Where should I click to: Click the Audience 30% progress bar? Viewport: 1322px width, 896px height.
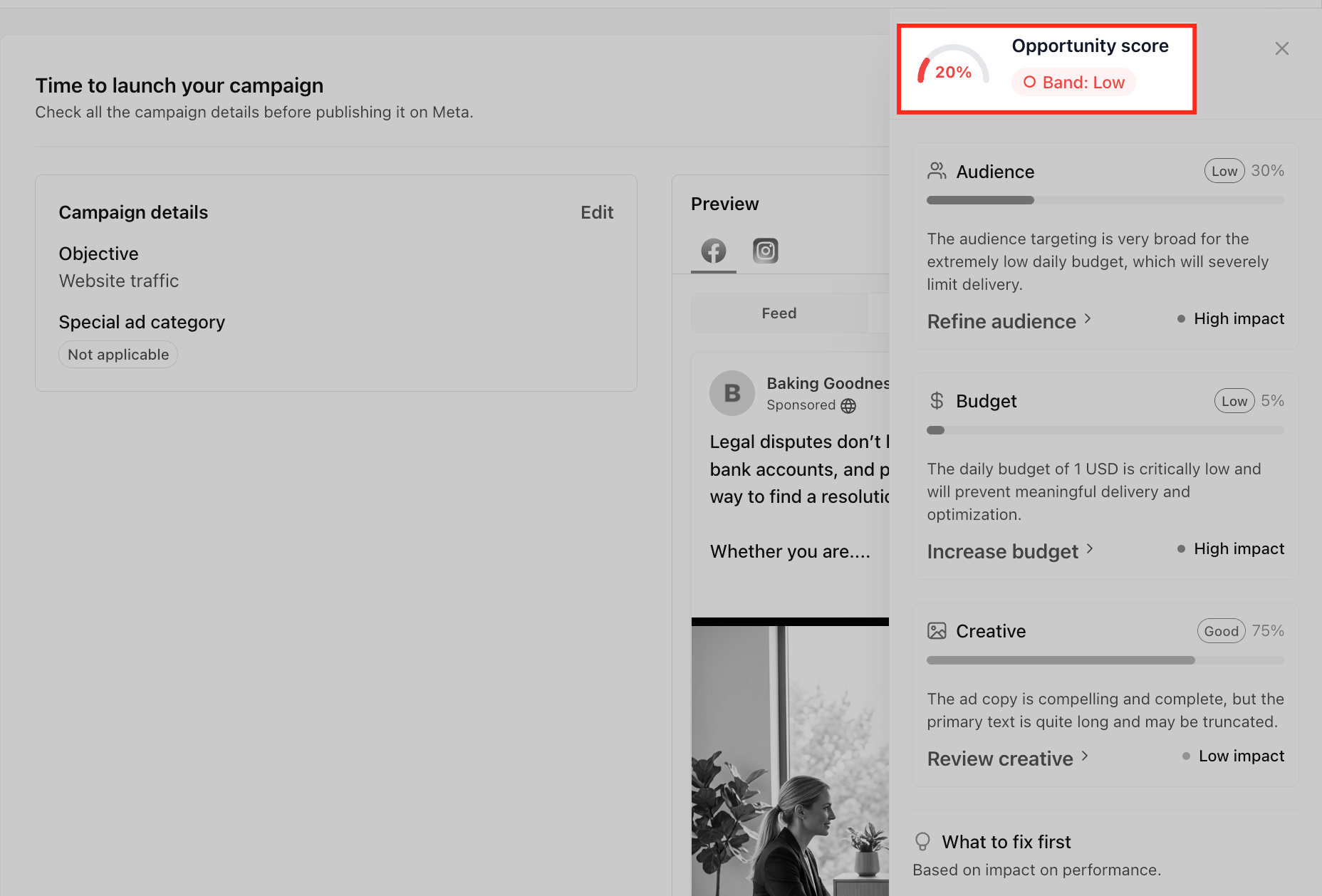tap(1105, 200)
